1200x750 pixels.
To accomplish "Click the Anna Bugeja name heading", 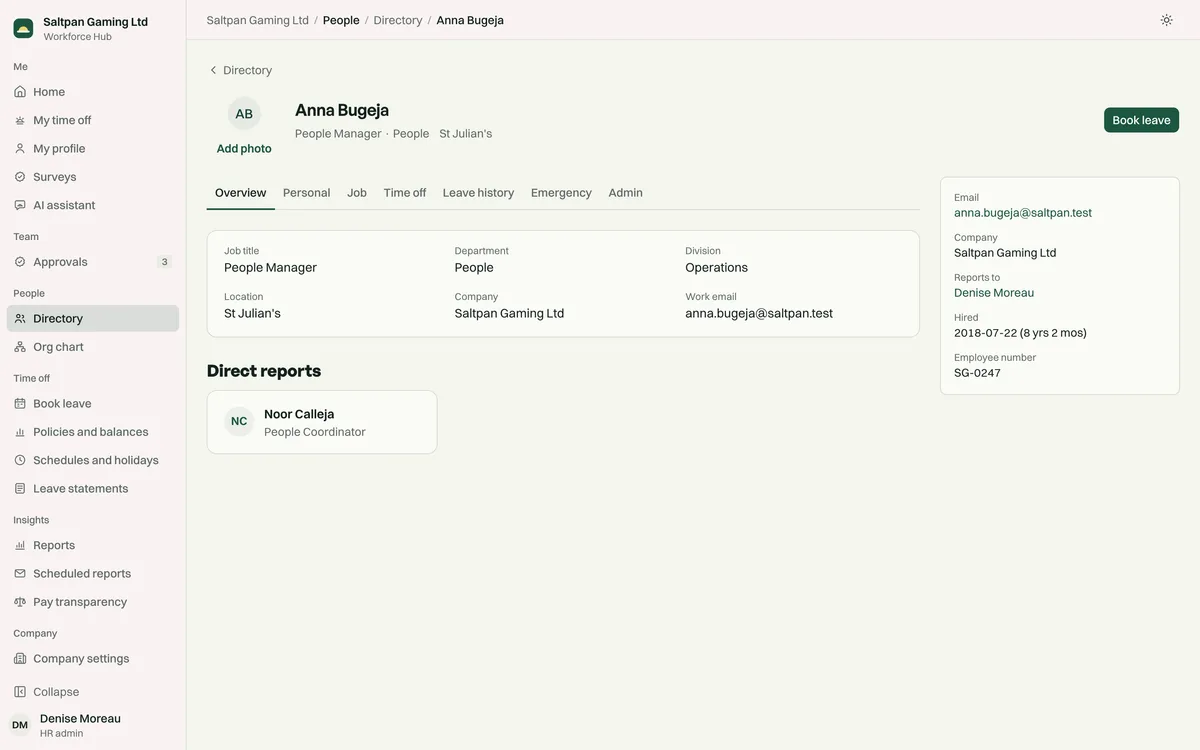I will pyautogui.click(x=342, y=110).
